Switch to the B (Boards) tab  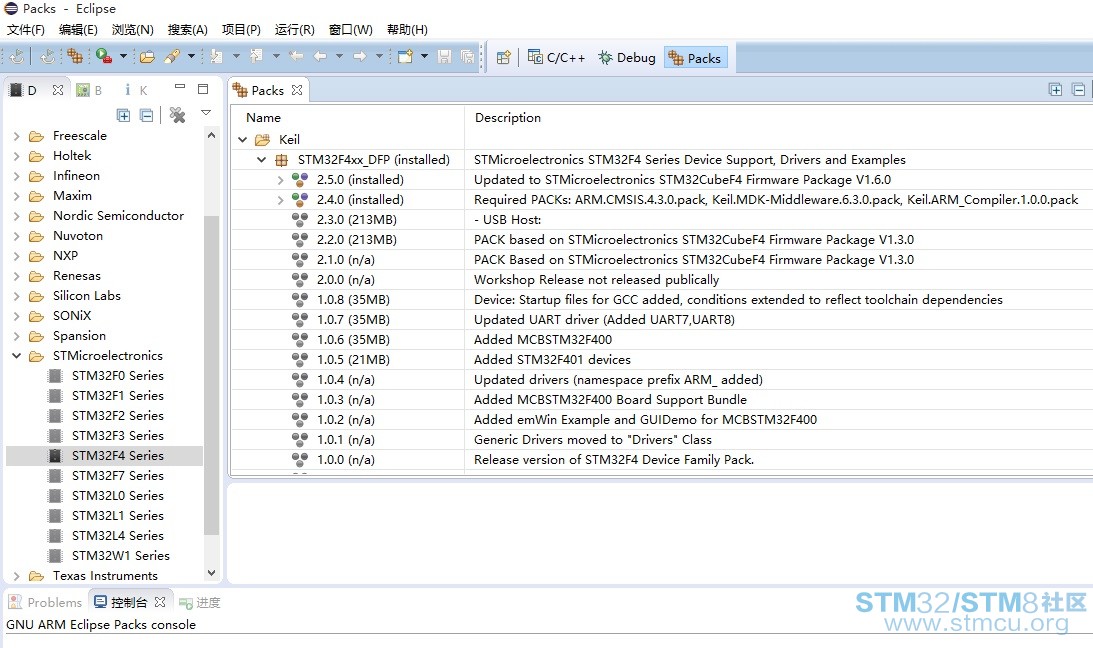click(x=89, y=90)
